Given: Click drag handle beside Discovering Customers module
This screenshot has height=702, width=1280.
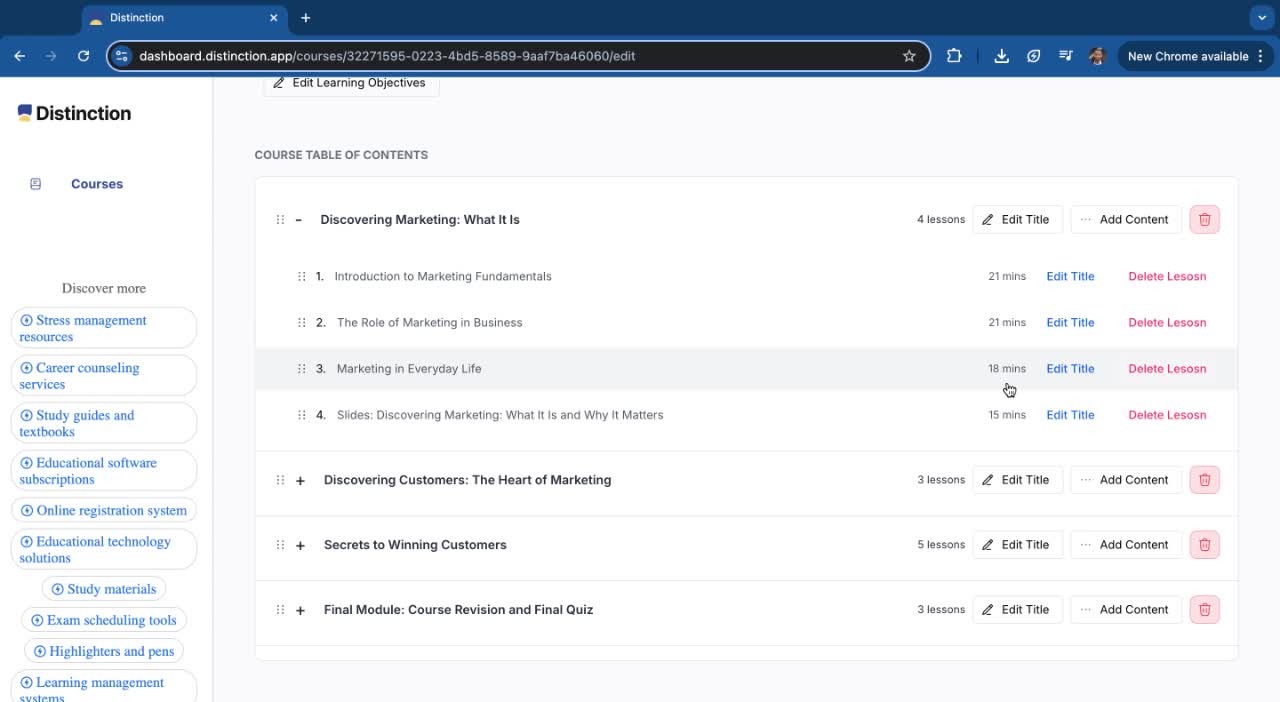Looking at the screenshot, I should (280, 480).
